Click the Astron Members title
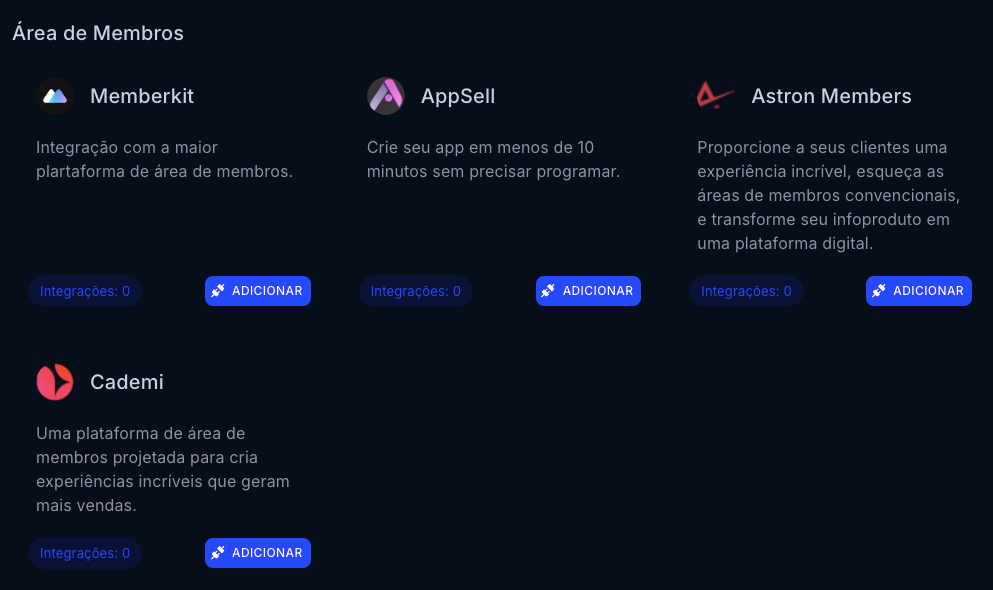993x590 pixels. [831, 96]
